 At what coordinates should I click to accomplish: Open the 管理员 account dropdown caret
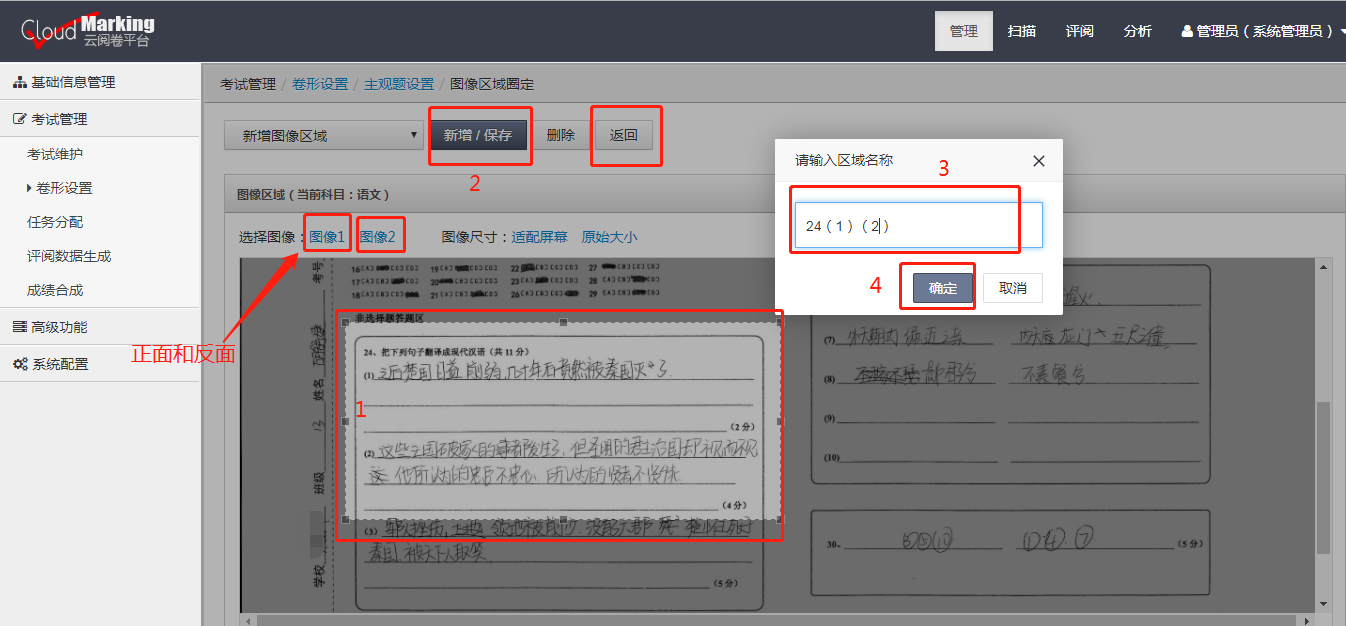tap(1340, 30)
